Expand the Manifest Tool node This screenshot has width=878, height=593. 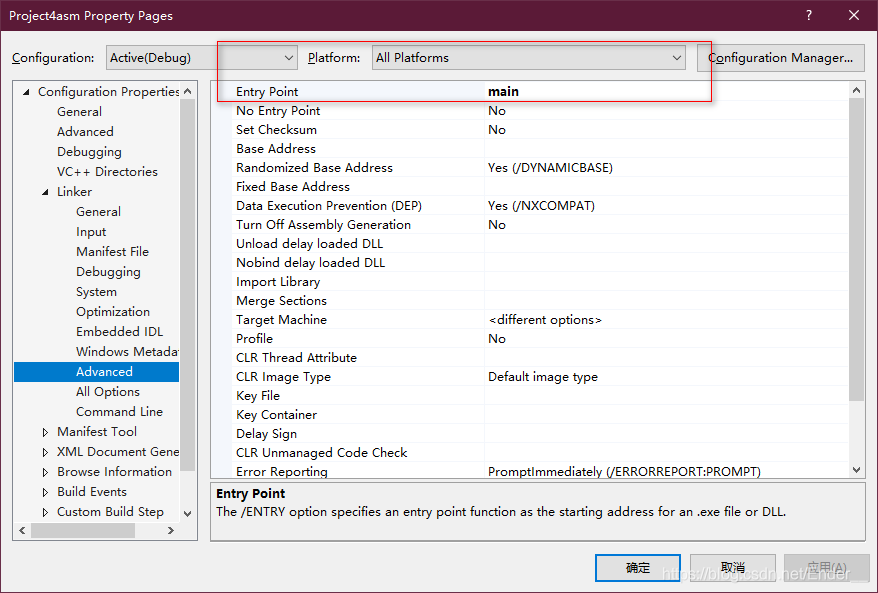[45, 432]
